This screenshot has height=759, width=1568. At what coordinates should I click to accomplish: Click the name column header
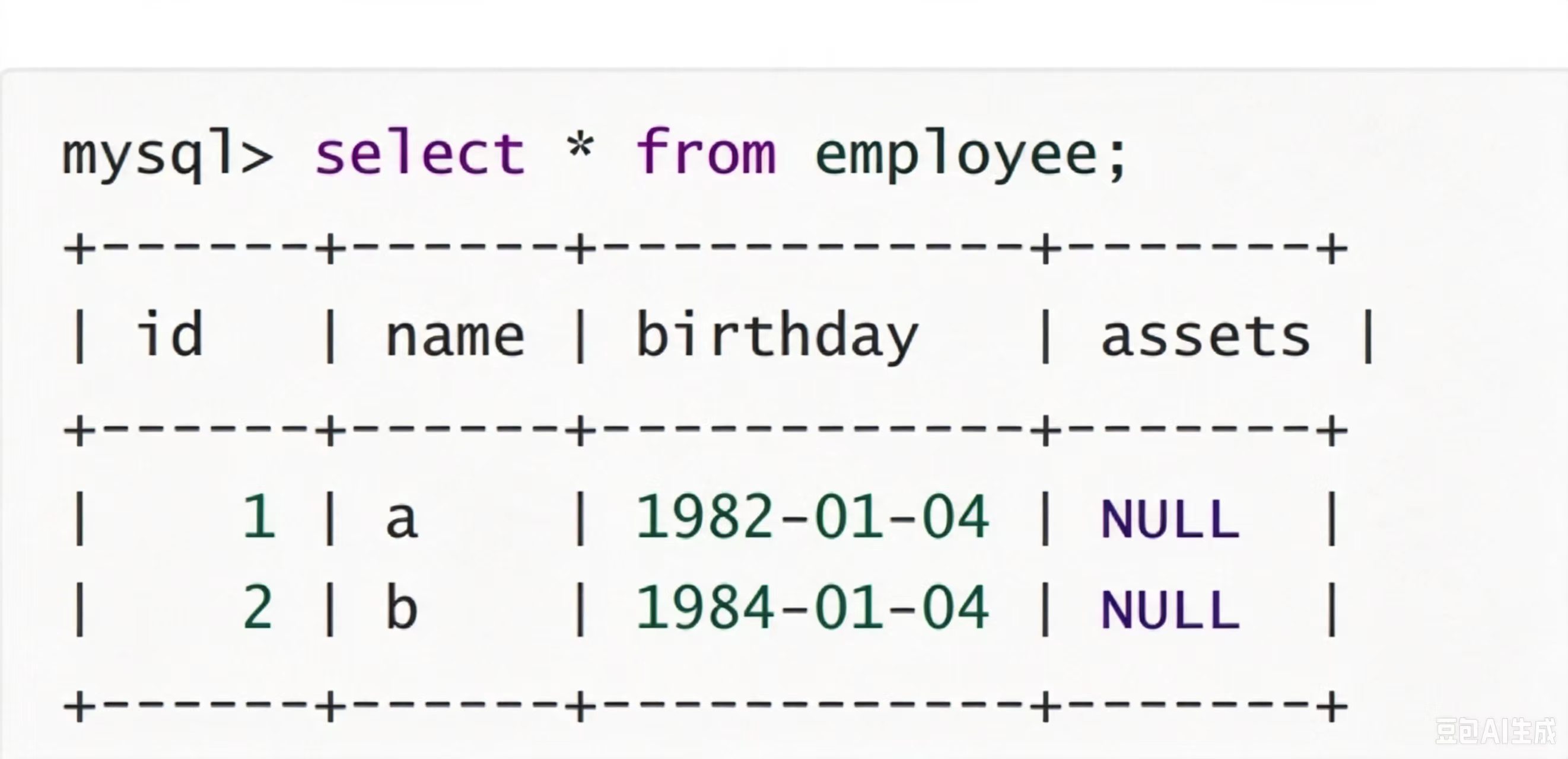pyautogui.click(x=455, y=337)
